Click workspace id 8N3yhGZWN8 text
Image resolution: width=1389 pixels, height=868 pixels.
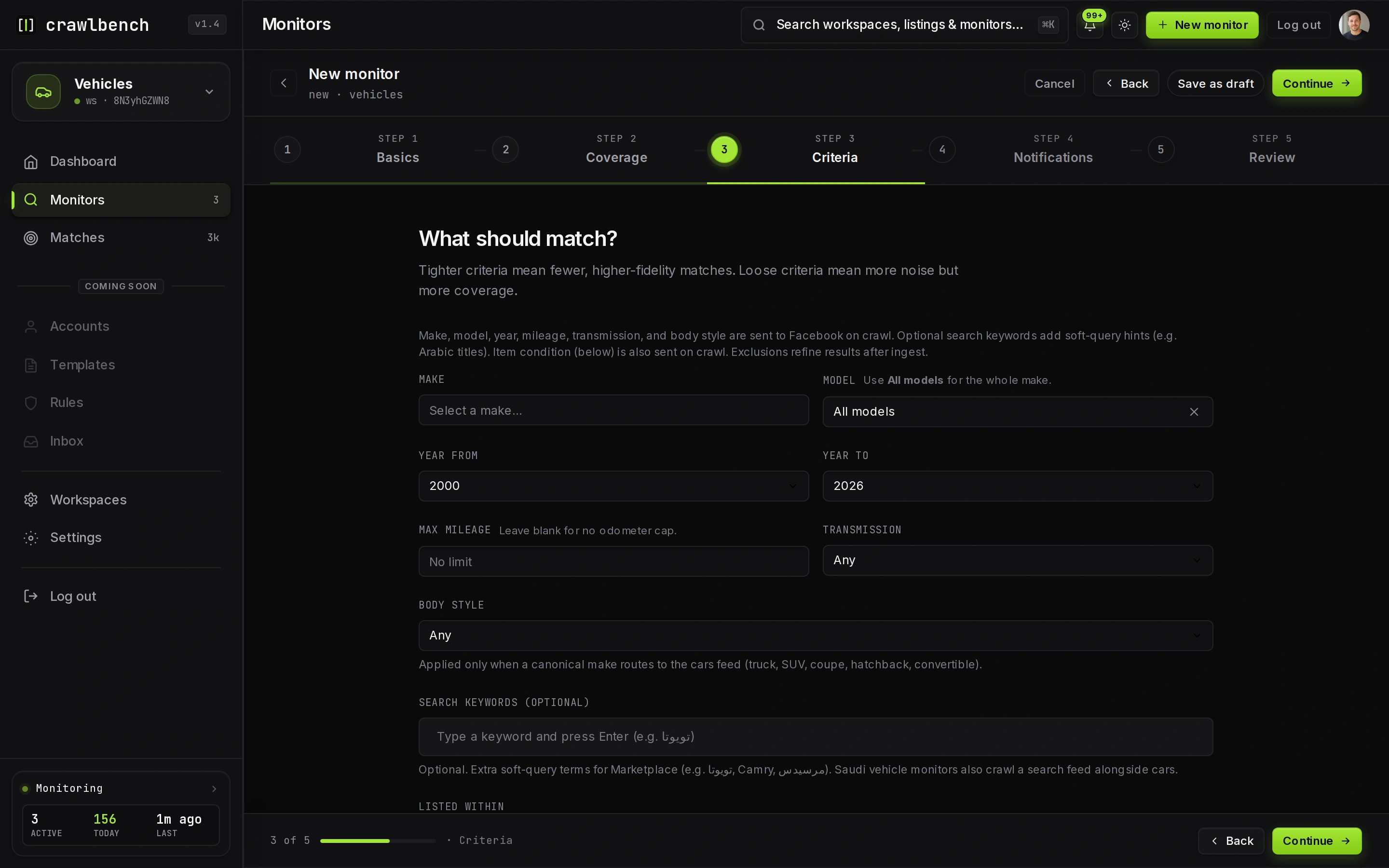pos(141,101)
